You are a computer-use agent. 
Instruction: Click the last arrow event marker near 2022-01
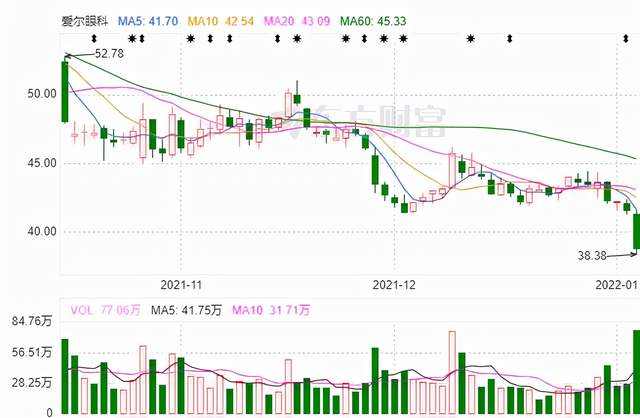pos(626,39)
